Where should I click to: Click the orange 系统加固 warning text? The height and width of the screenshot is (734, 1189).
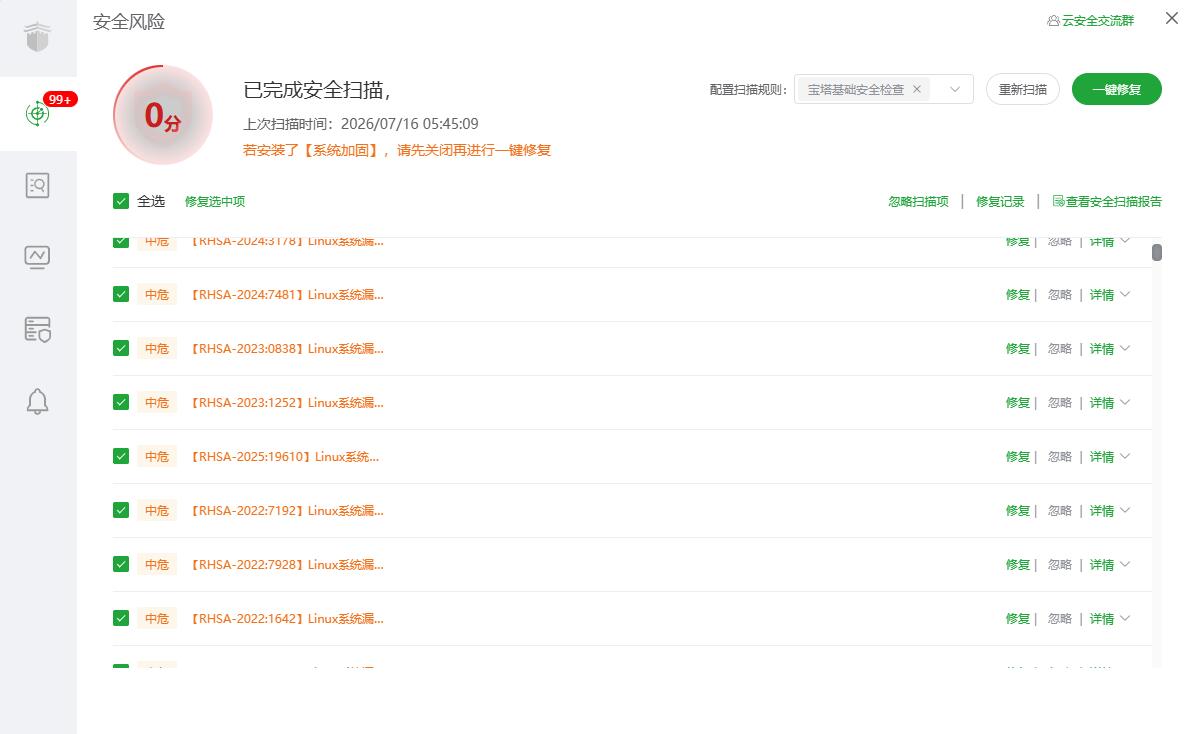tap(397, 150)
